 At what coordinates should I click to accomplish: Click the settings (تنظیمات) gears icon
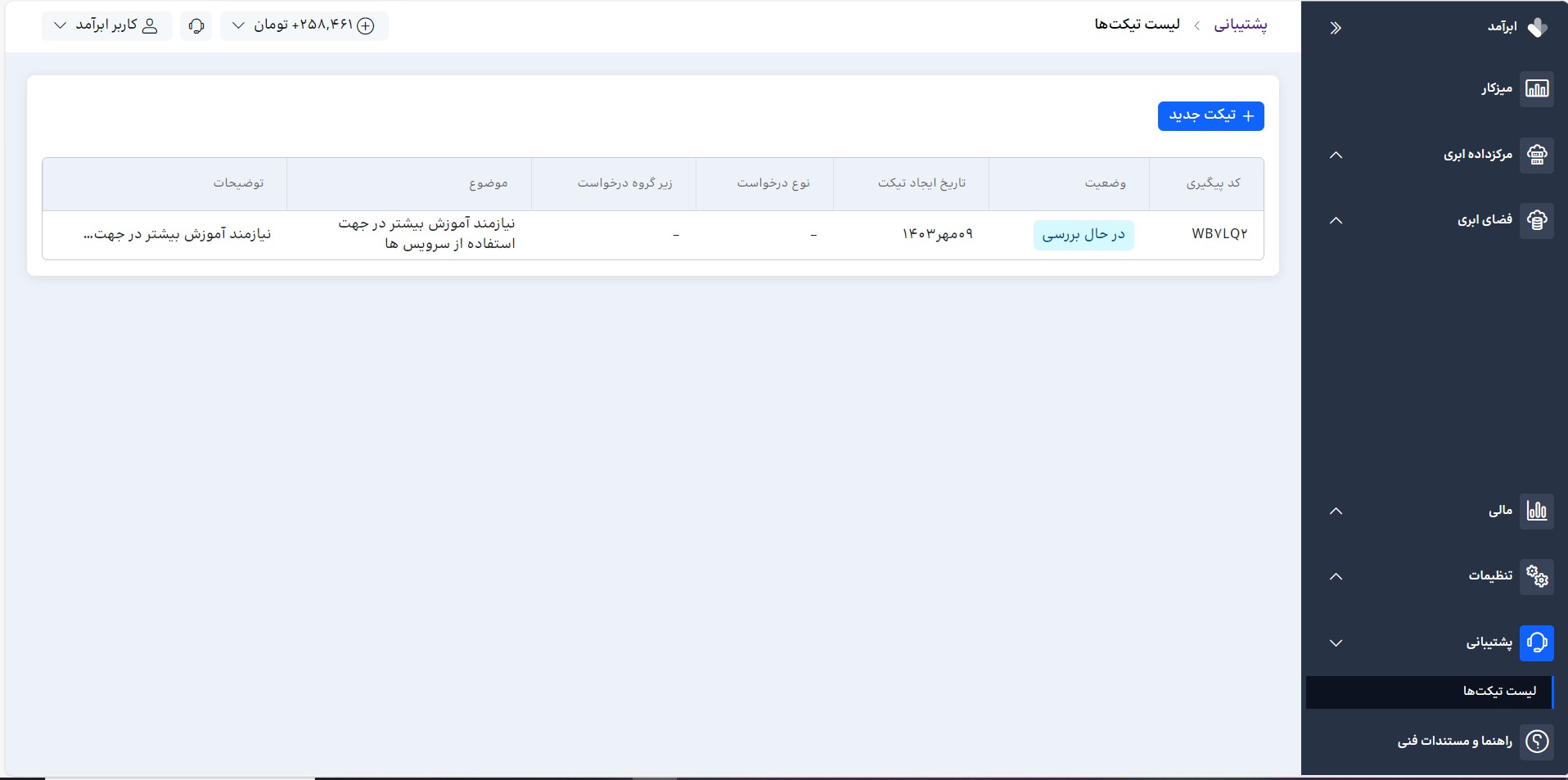tap(1537, 576)
